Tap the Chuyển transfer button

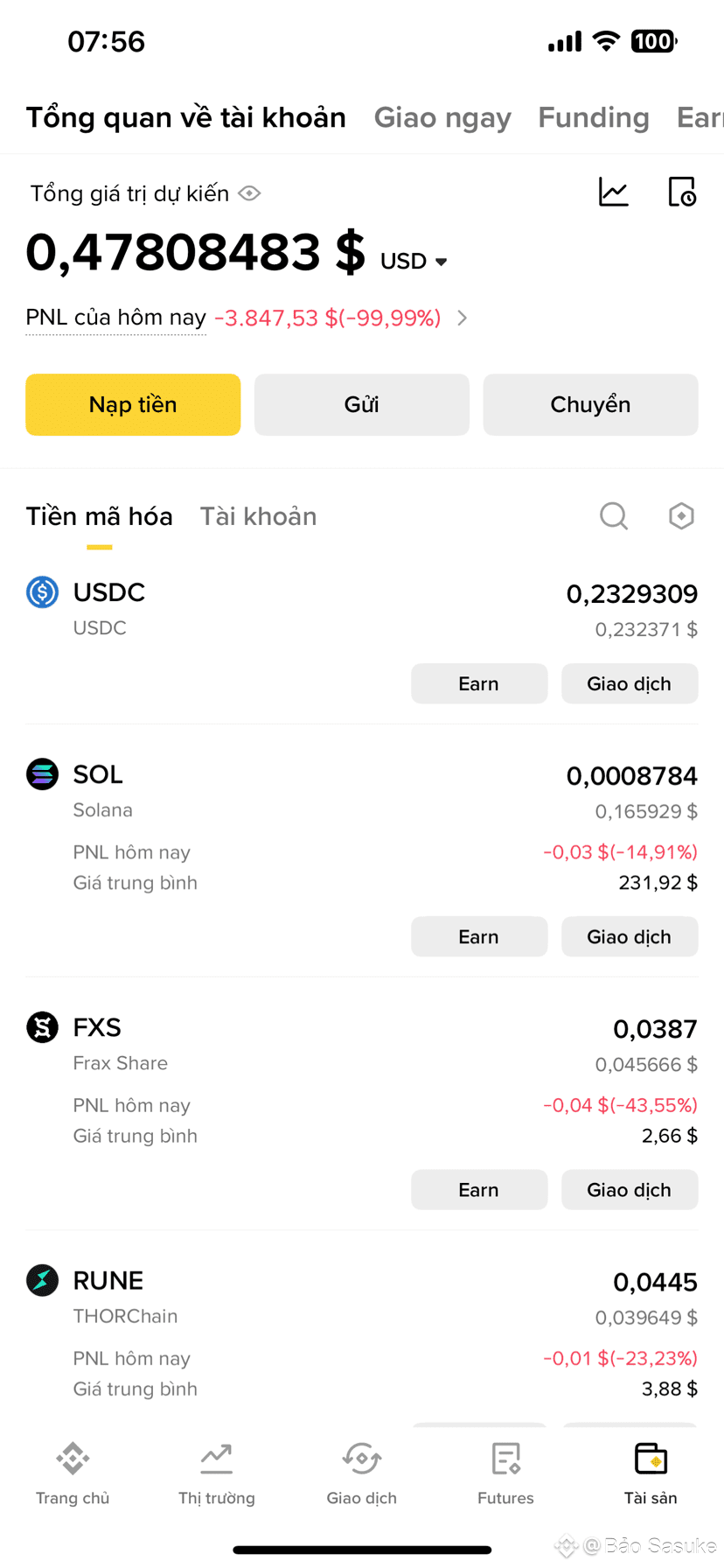[590, 404]
